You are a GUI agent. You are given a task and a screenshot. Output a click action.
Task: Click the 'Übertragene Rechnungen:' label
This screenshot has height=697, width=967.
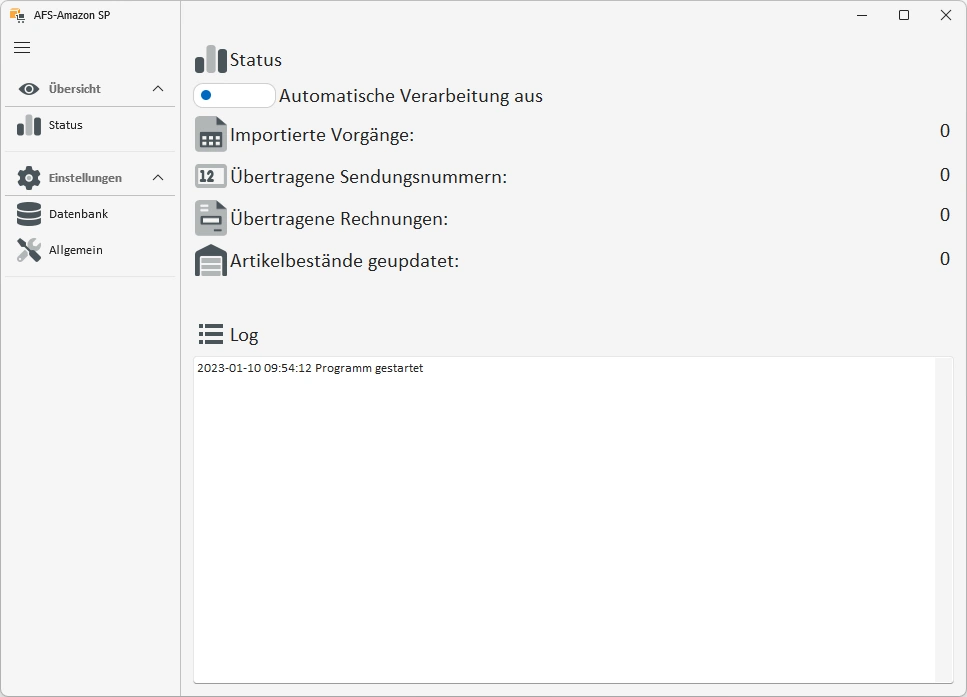coord(339,219)
